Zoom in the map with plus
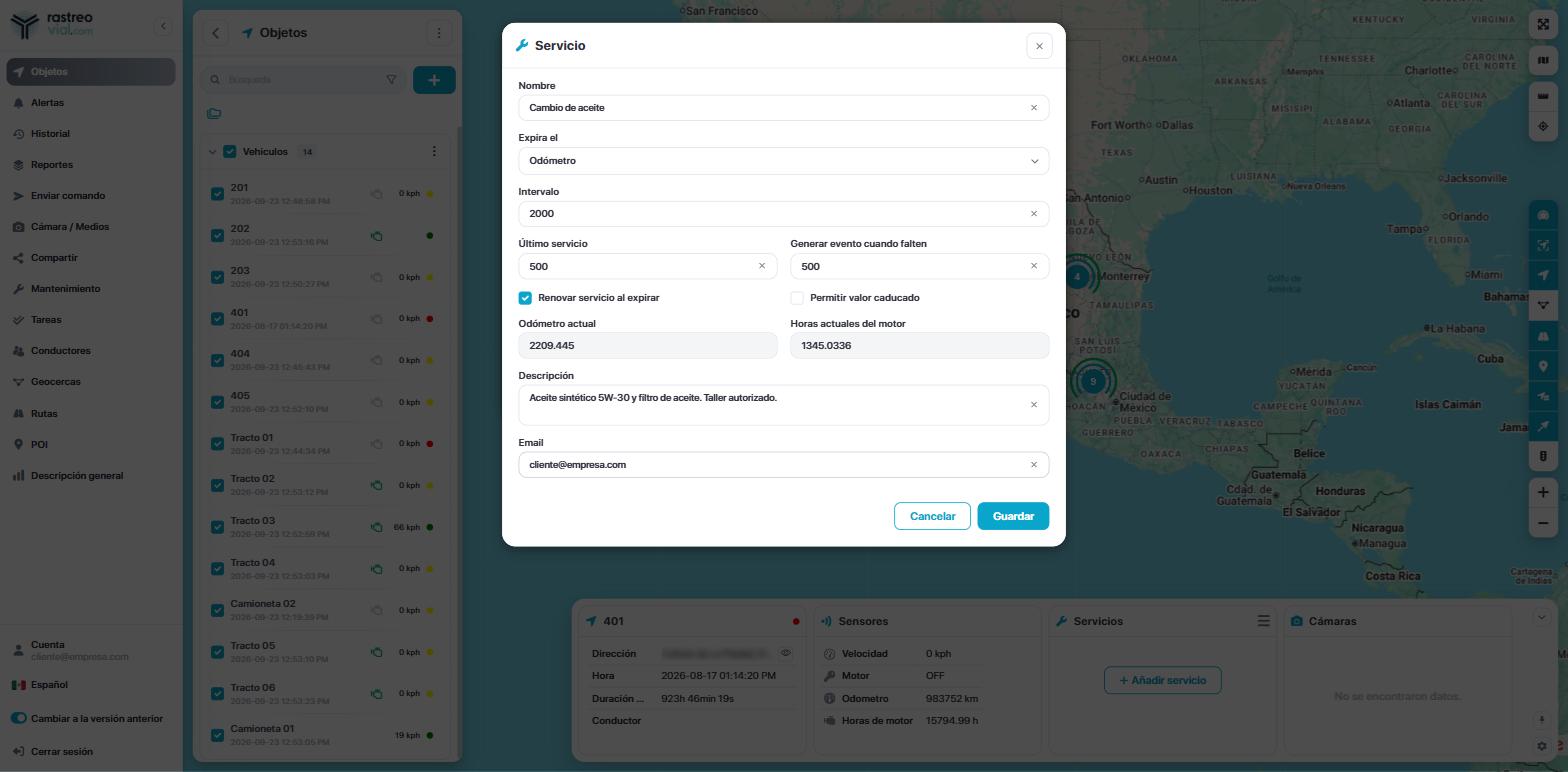The image size is (1568, 772). tap(1543, 492)
